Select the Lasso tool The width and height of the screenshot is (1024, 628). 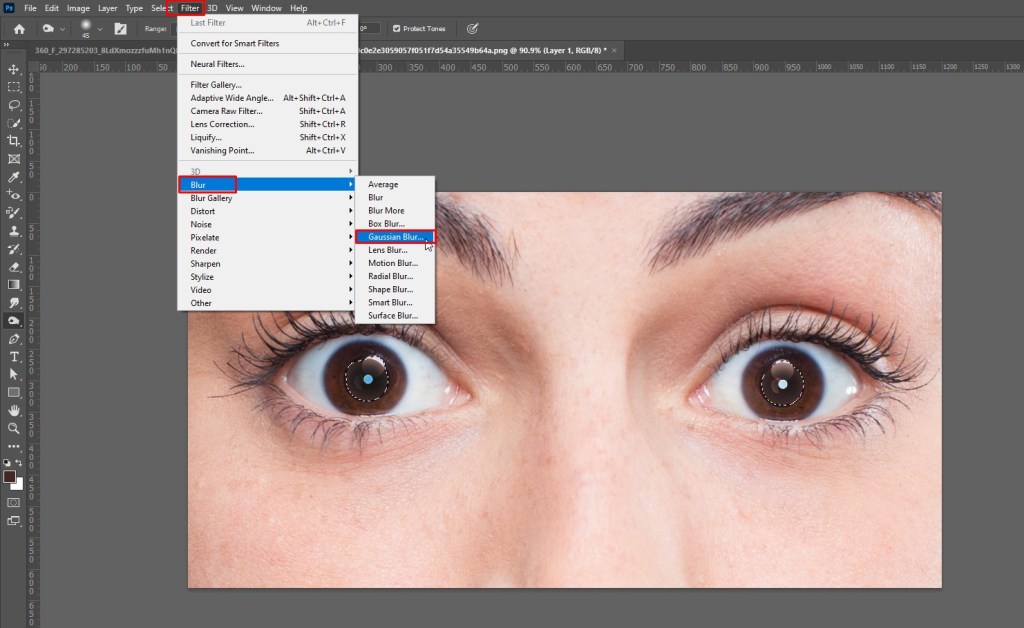14,105
